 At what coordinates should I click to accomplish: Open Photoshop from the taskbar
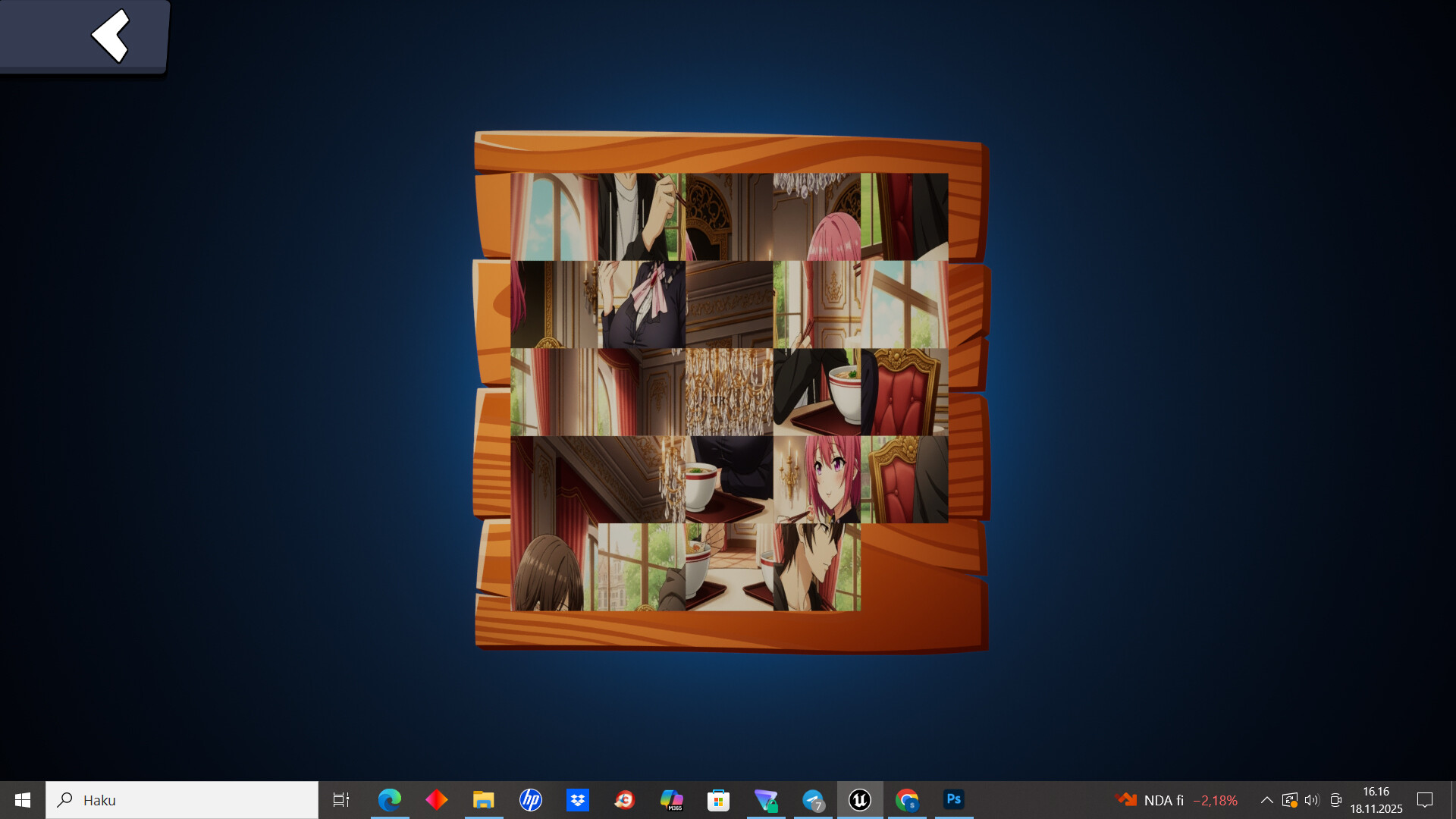[953, 799]
